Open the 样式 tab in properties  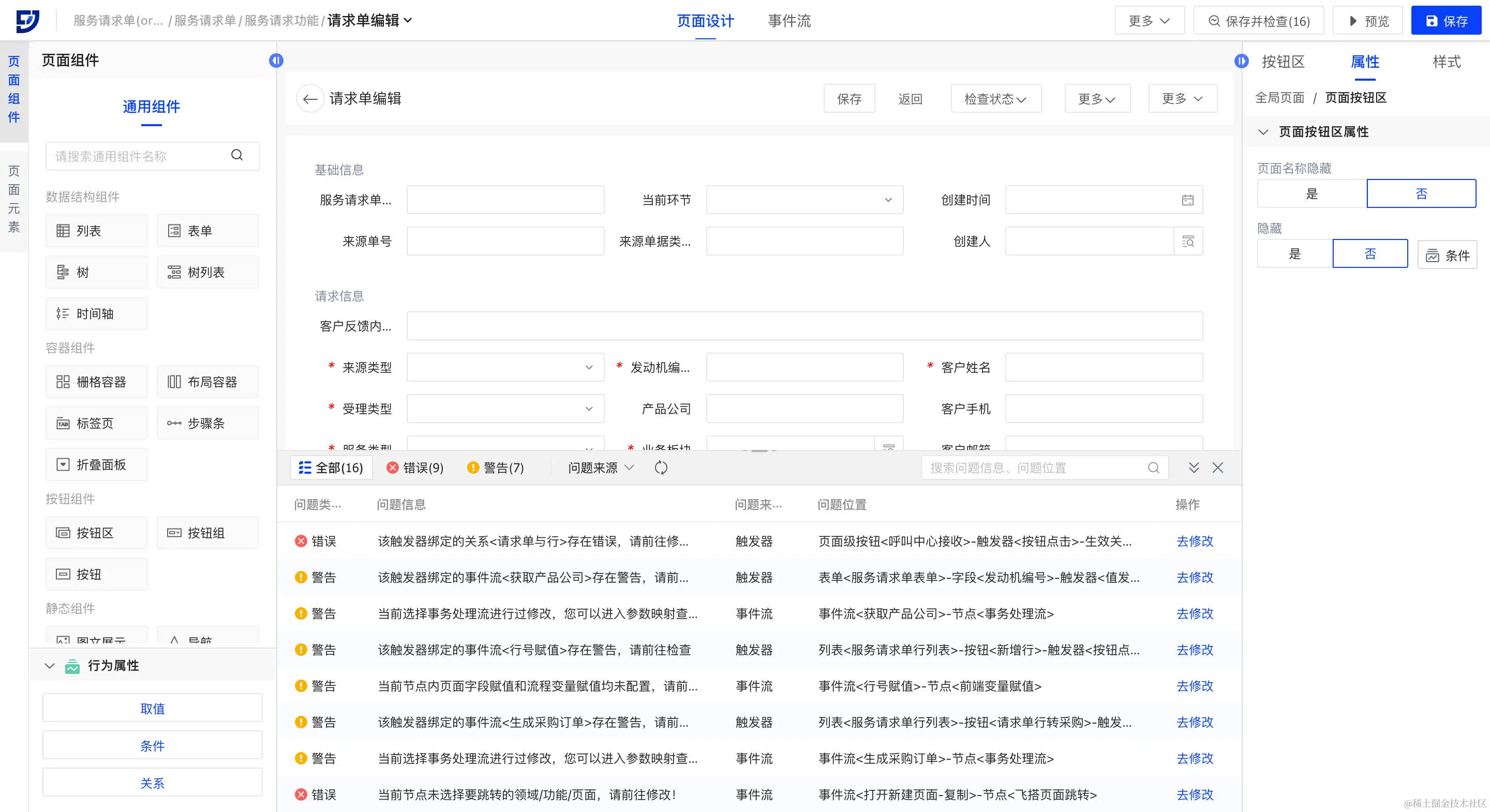point(1446,62)
